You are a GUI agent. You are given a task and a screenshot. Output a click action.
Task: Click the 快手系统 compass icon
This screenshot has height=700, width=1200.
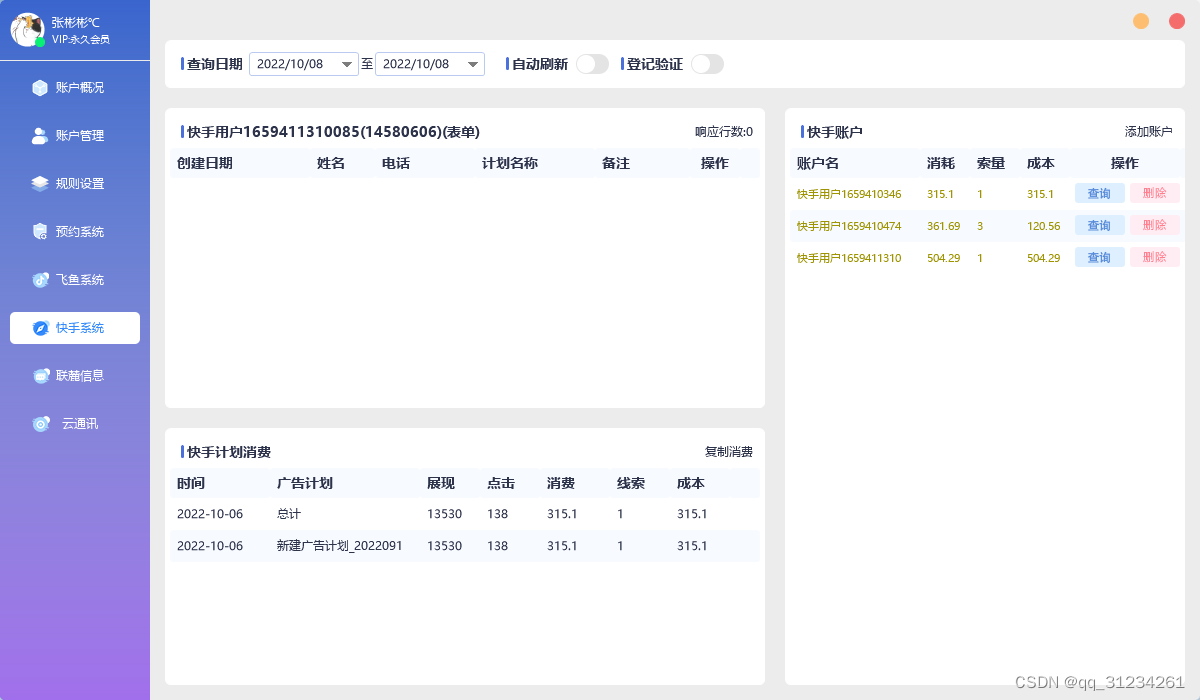pos(40,328)
